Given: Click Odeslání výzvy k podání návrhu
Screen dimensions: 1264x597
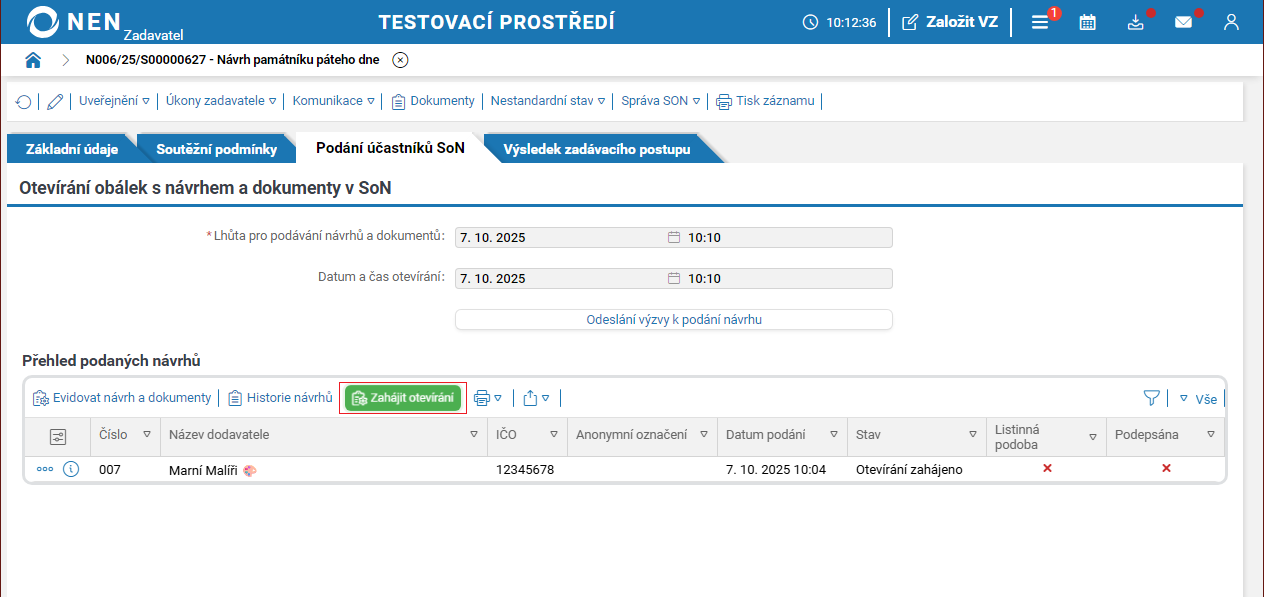Looking at the screenshot, I should [674, 320].
